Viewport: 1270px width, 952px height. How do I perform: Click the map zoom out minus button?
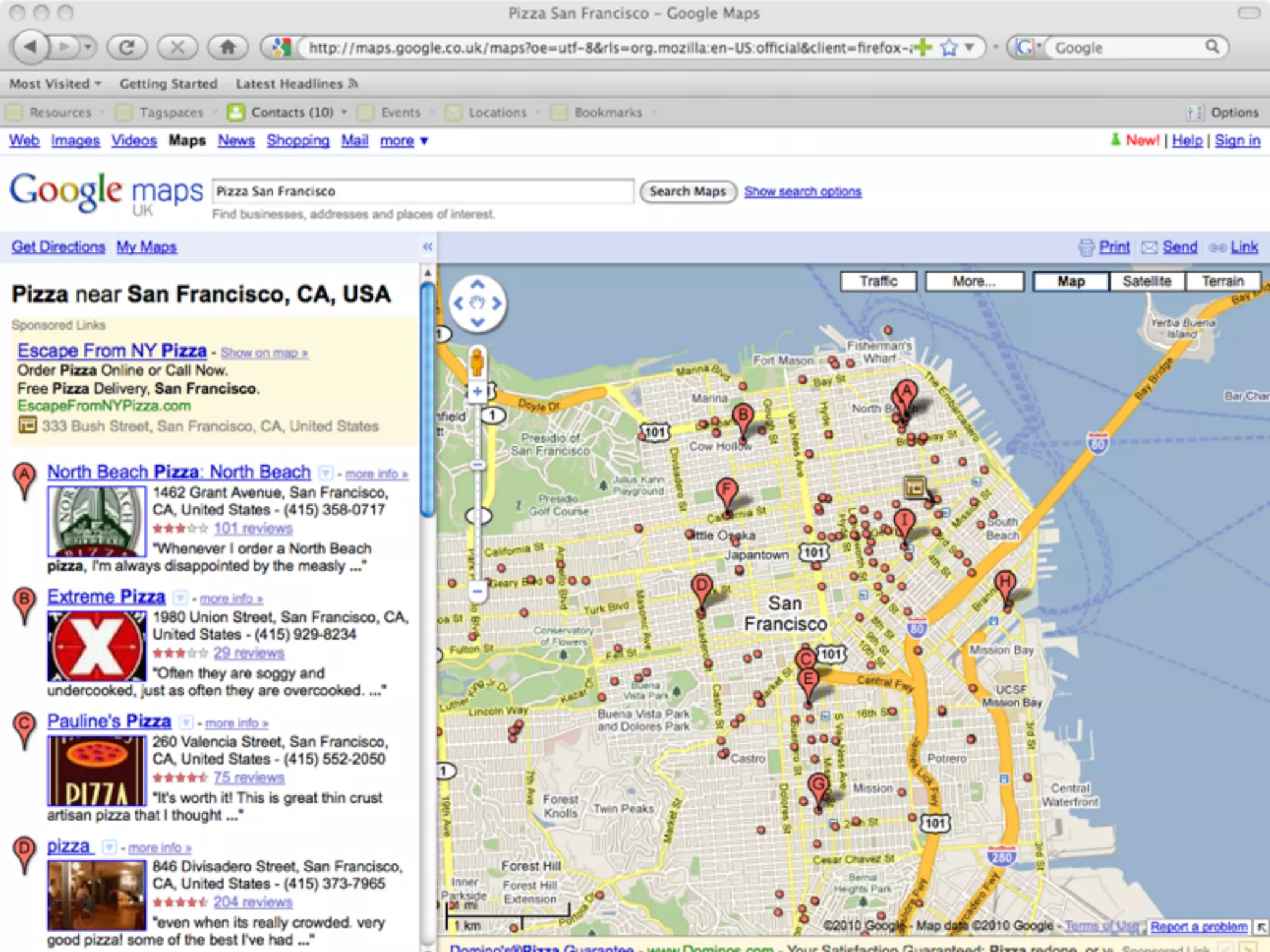point(477,591)
